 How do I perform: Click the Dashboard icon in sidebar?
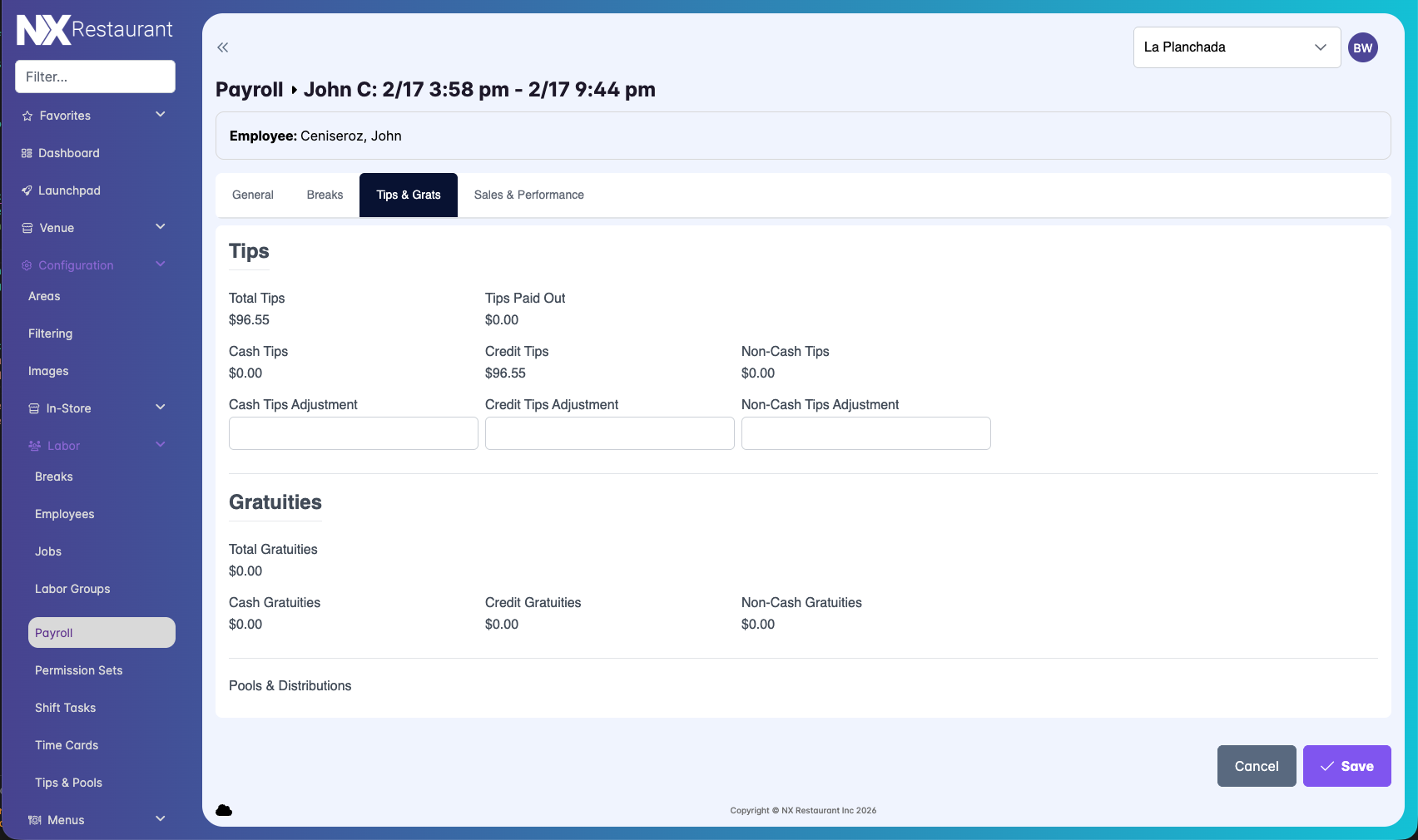click(x=27, y=153)
